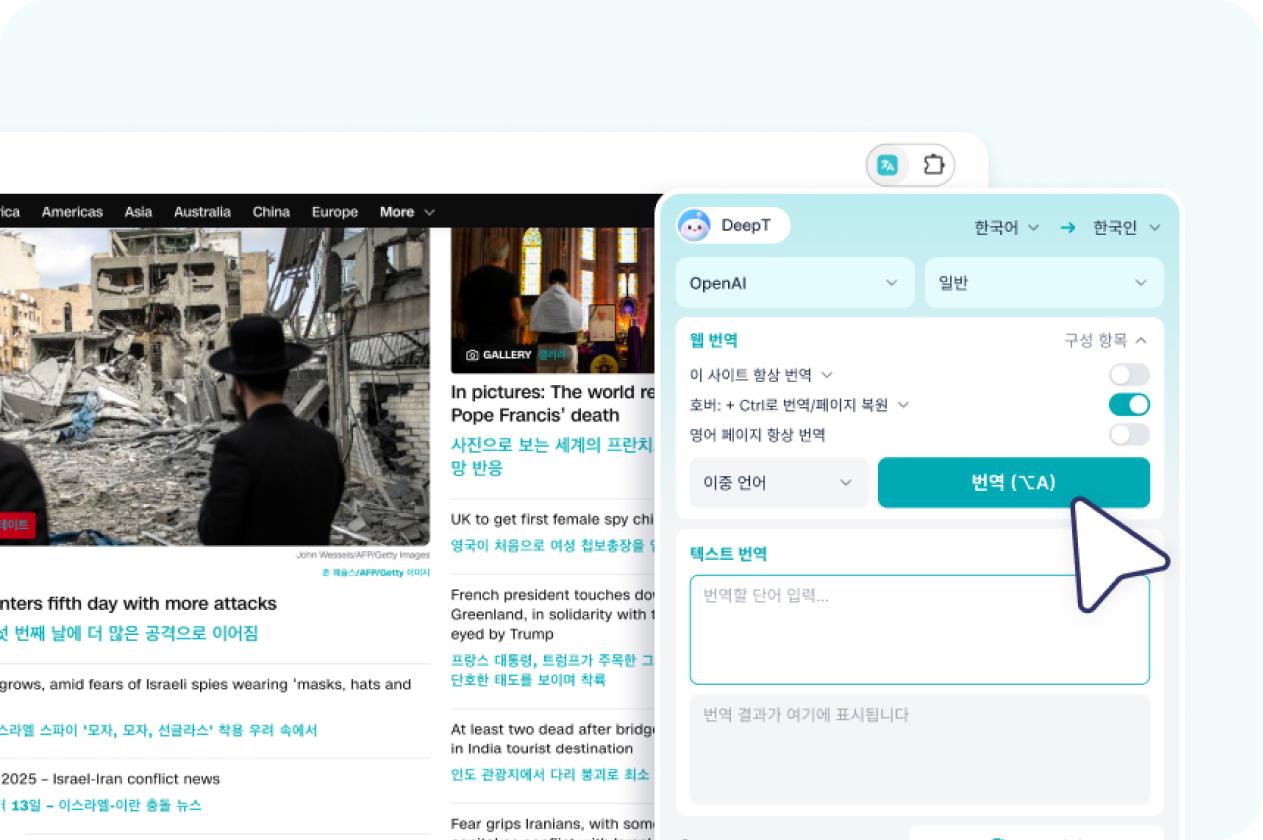Click the 번역 (⌥A) button

[1014, 483]
